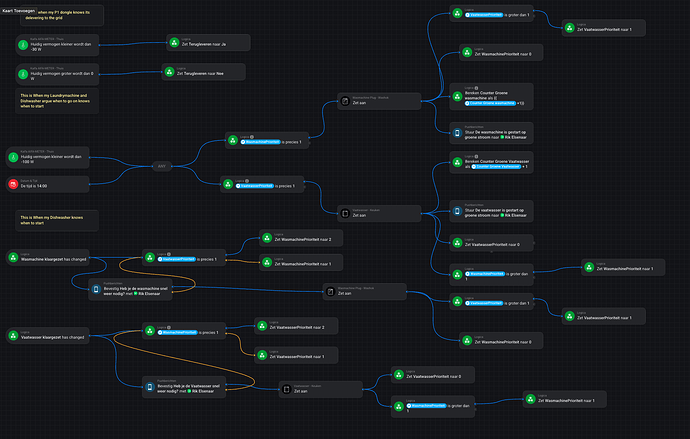The height and width of the screenshot is (439, 690).
Task: Click phone icon on 'Heb je de wasmachine snel weer nodig?'
Action: click(96, 289)
